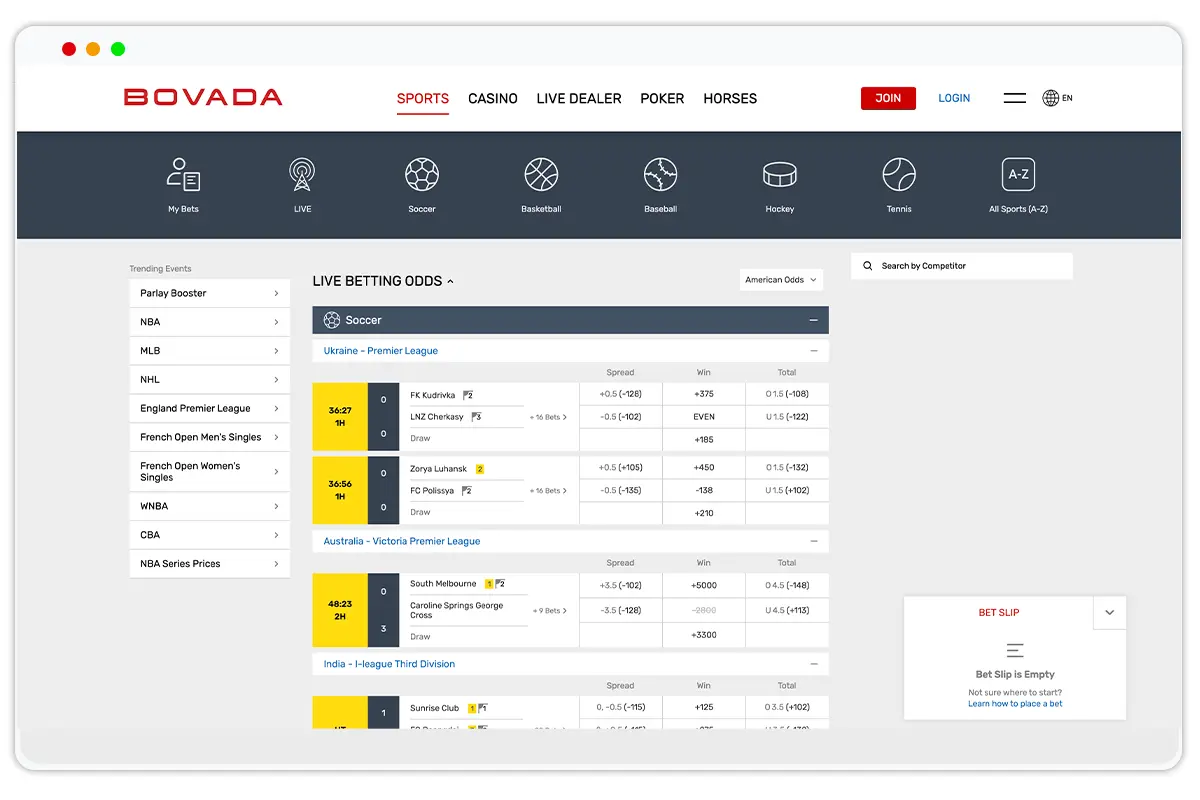Select the Soccer ball icon
This screenshot has height=800, width=1200.
point(422,175)
